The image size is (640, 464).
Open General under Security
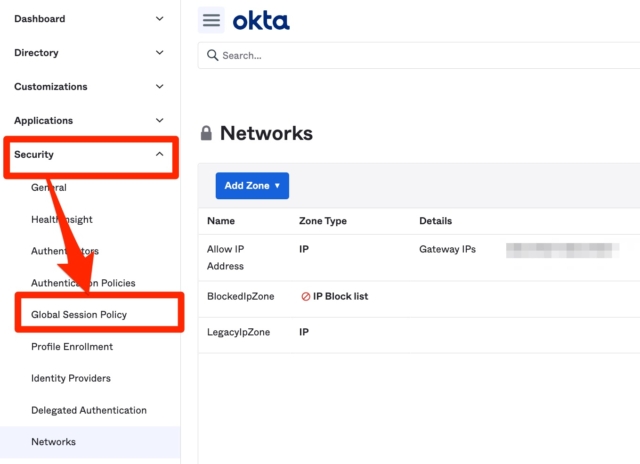(x=49, y=188)
